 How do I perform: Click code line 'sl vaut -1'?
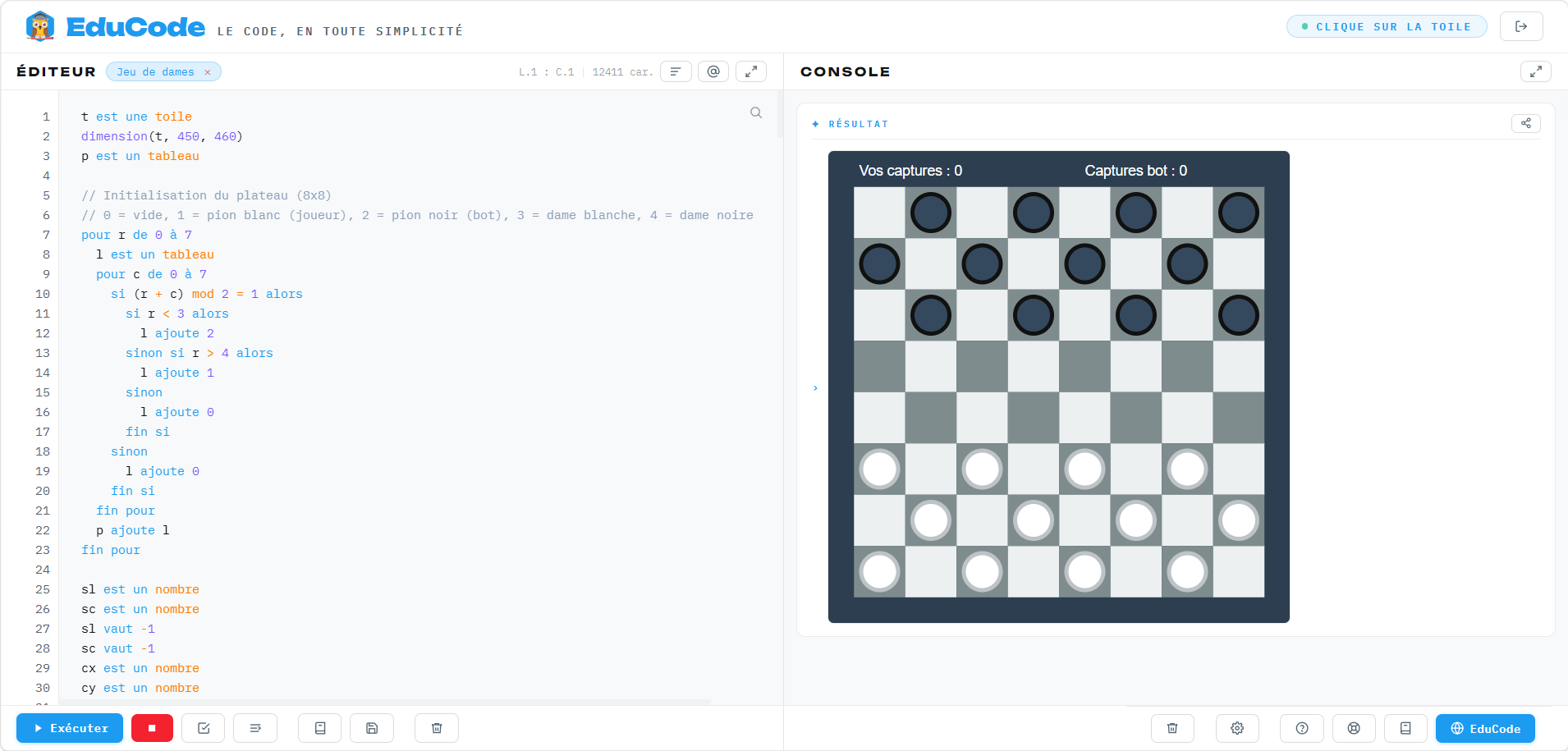(118, 629)
